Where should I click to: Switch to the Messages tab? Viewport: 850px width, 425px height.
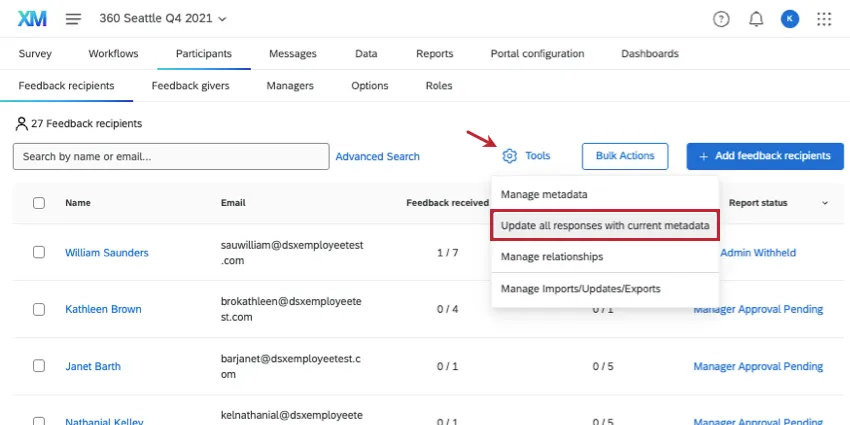(293, 54)
